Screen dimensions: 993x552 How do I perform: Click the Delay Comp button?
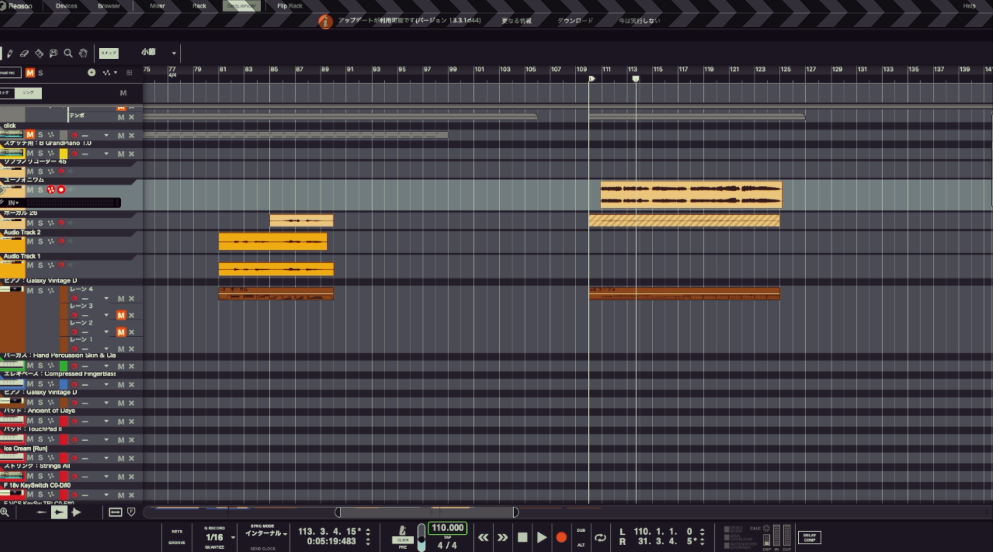pos(809,537)
